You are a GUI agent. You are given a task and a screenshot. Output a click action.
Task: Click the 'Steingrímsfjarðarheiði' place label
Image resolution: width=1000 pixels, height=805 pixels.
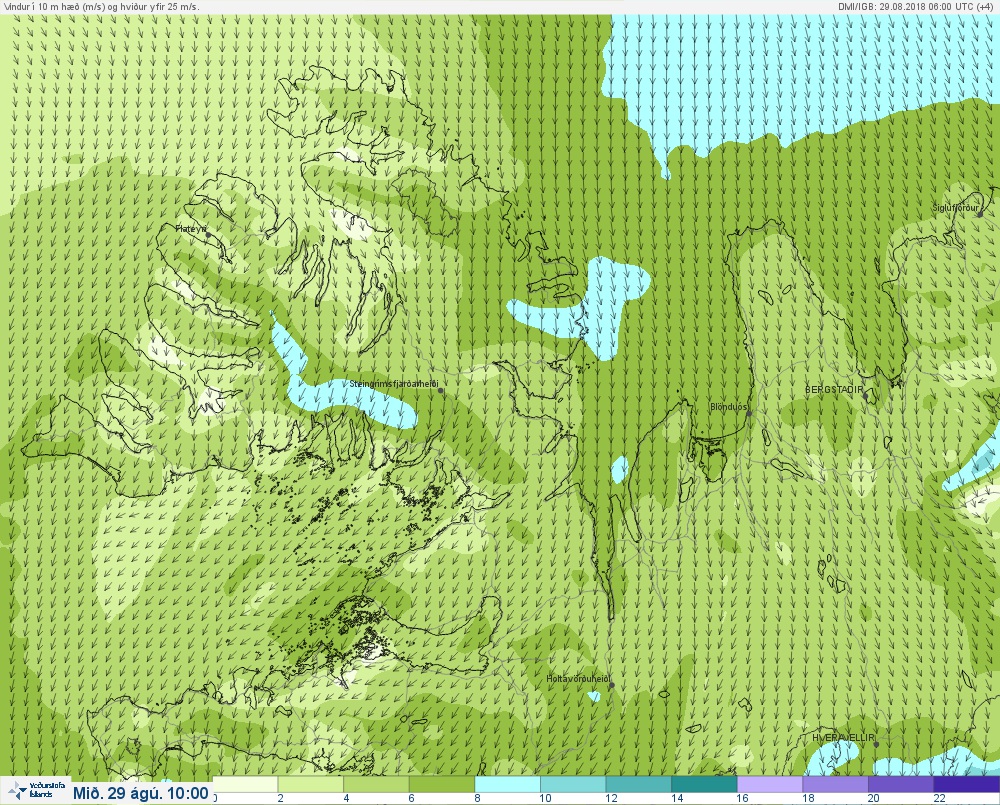pos(394,384)
